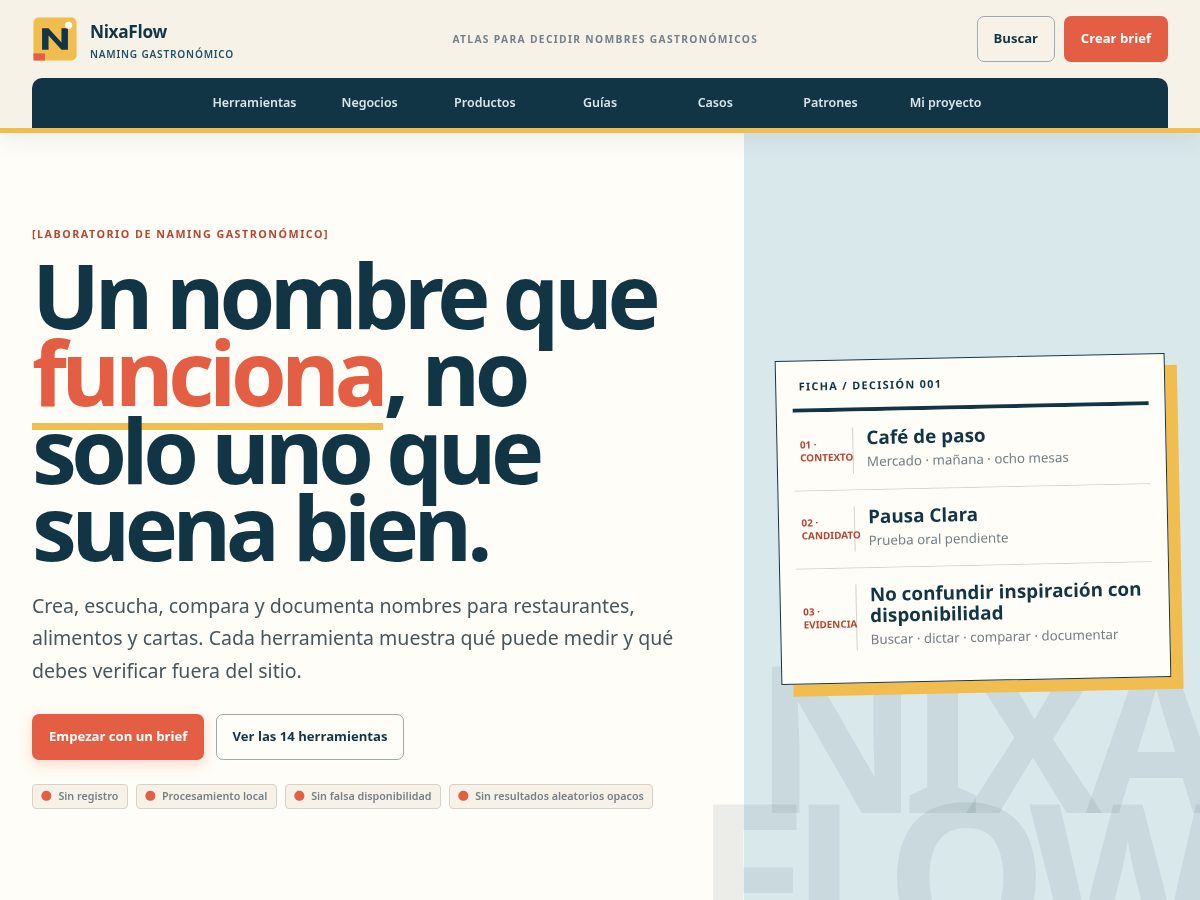Screen dimensions: 1200x900
Task: Click Atlas para decidir nombres gastronómicos text
Action: coord(605,39)
